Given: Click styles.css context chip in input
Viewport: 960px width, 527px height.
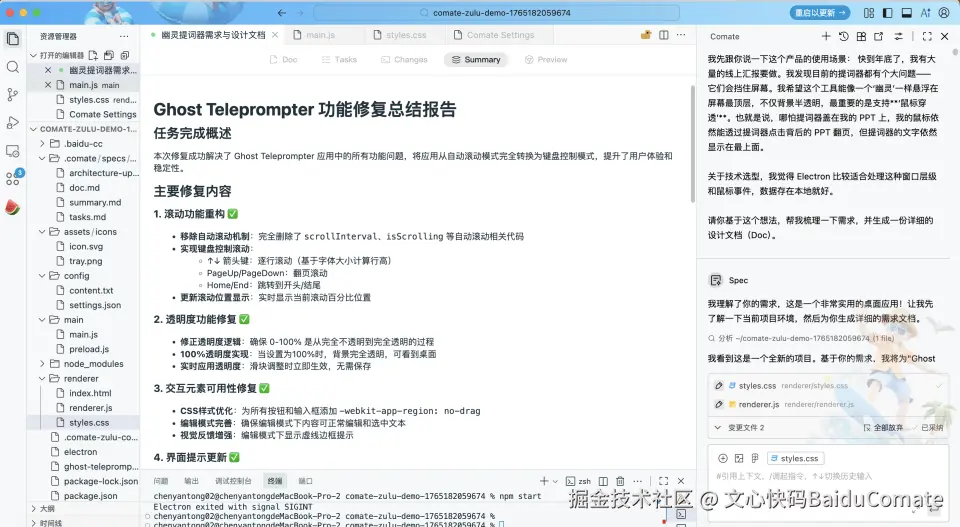Looking at the screenshot, I should coord(795,458).
